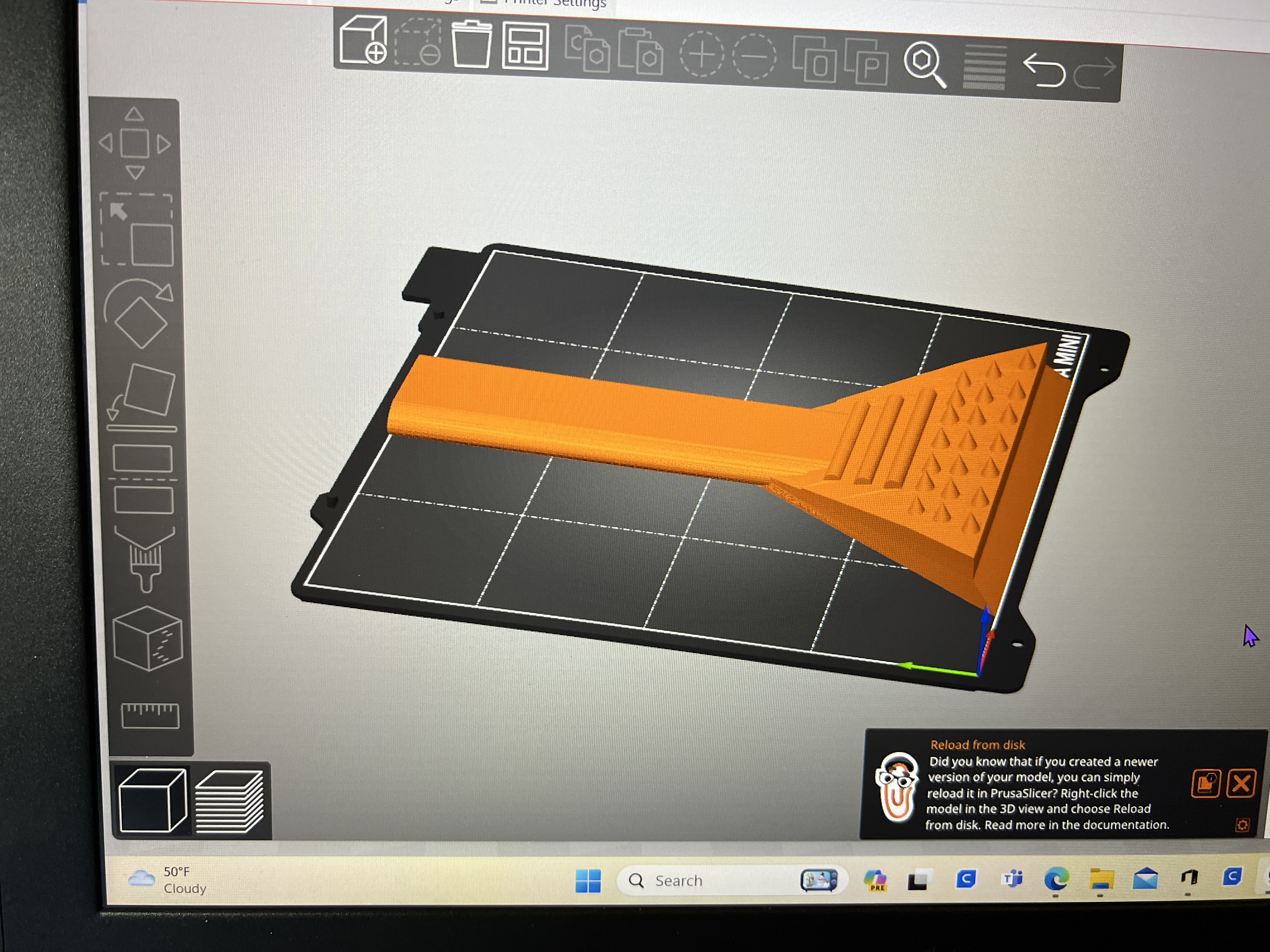The image size is (1270, 952).
Task: Click the Remove instance minus icon
Action: 754,57
